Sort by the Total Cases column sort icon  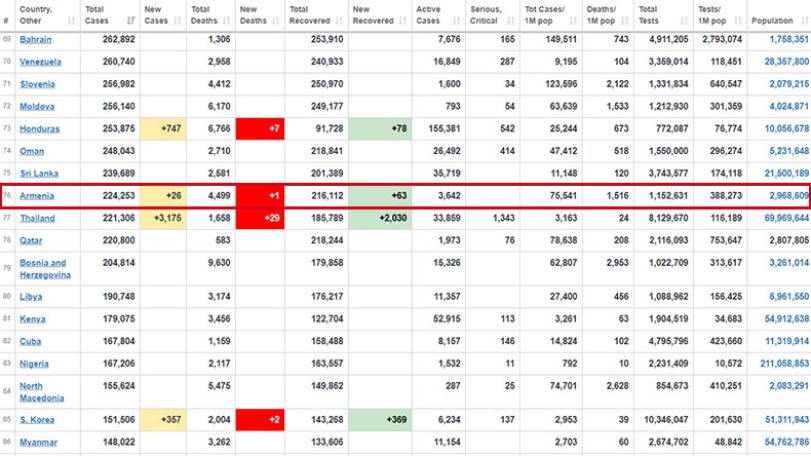tap(131, 21)
